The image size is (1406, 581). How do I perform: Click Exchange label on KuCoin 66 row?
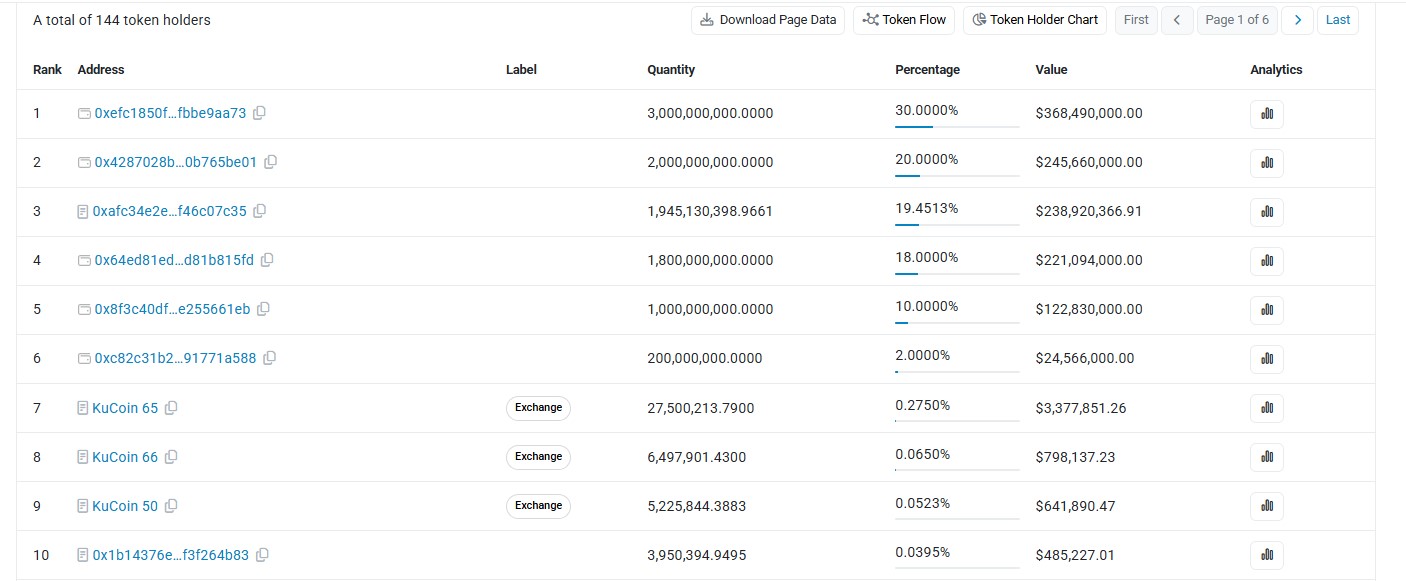click(x=538, y=456)
